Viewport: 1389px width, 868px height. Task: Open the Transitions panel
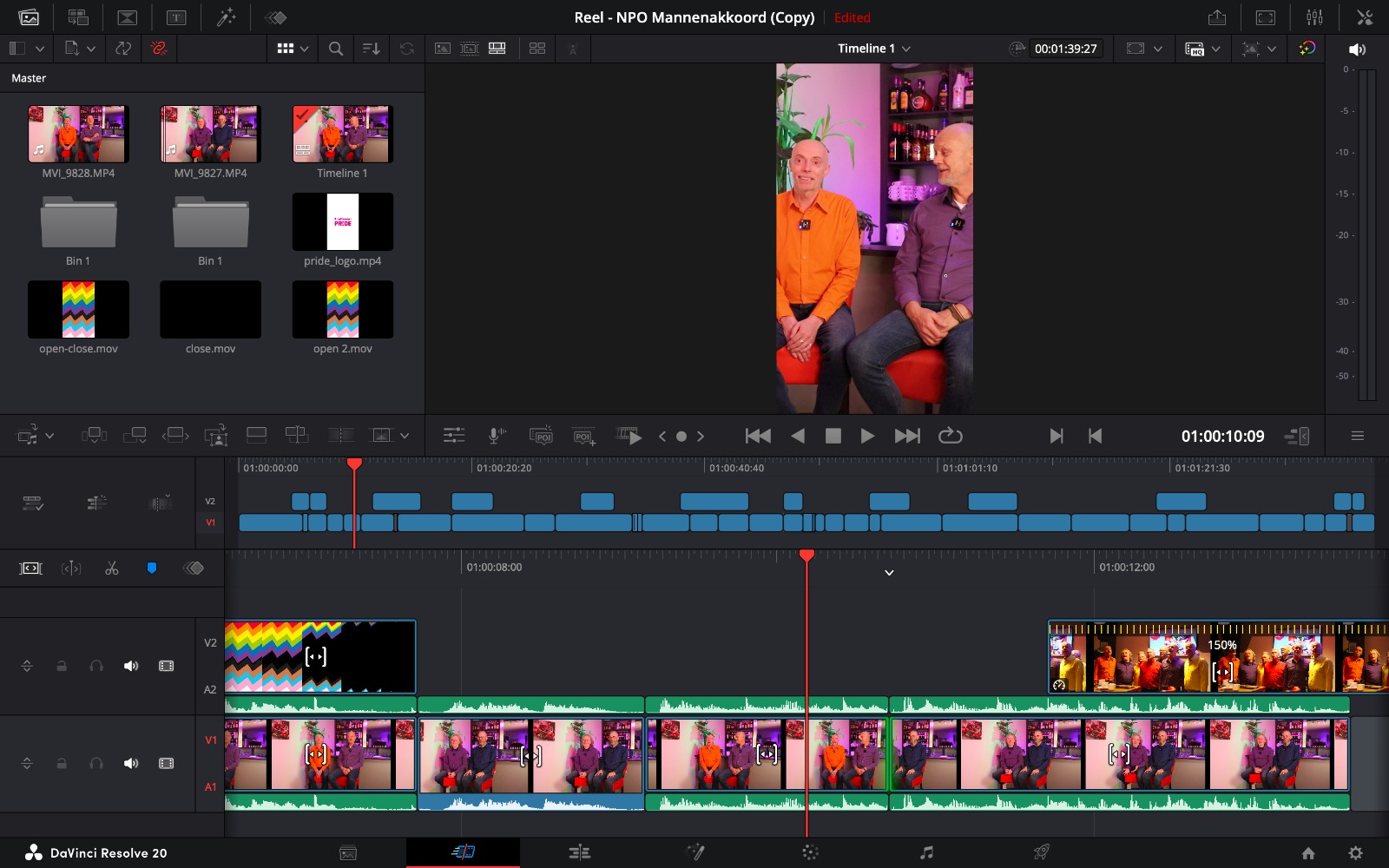128,16
